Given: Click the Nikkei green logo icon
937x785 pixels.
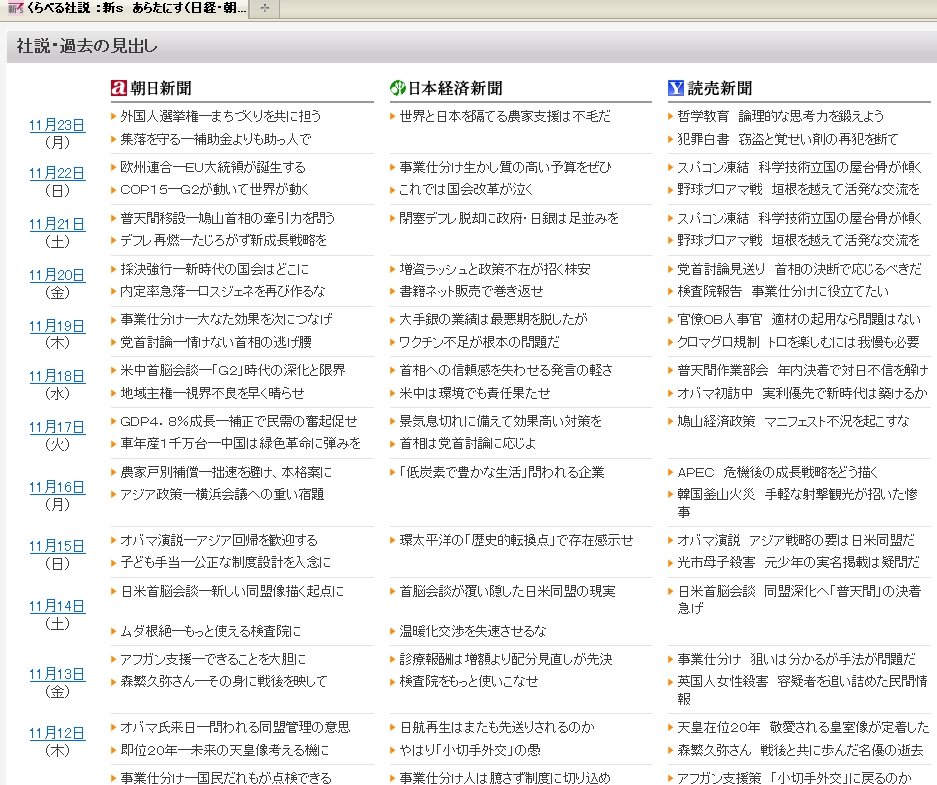Looking at the screenshot, I should 397,88.
